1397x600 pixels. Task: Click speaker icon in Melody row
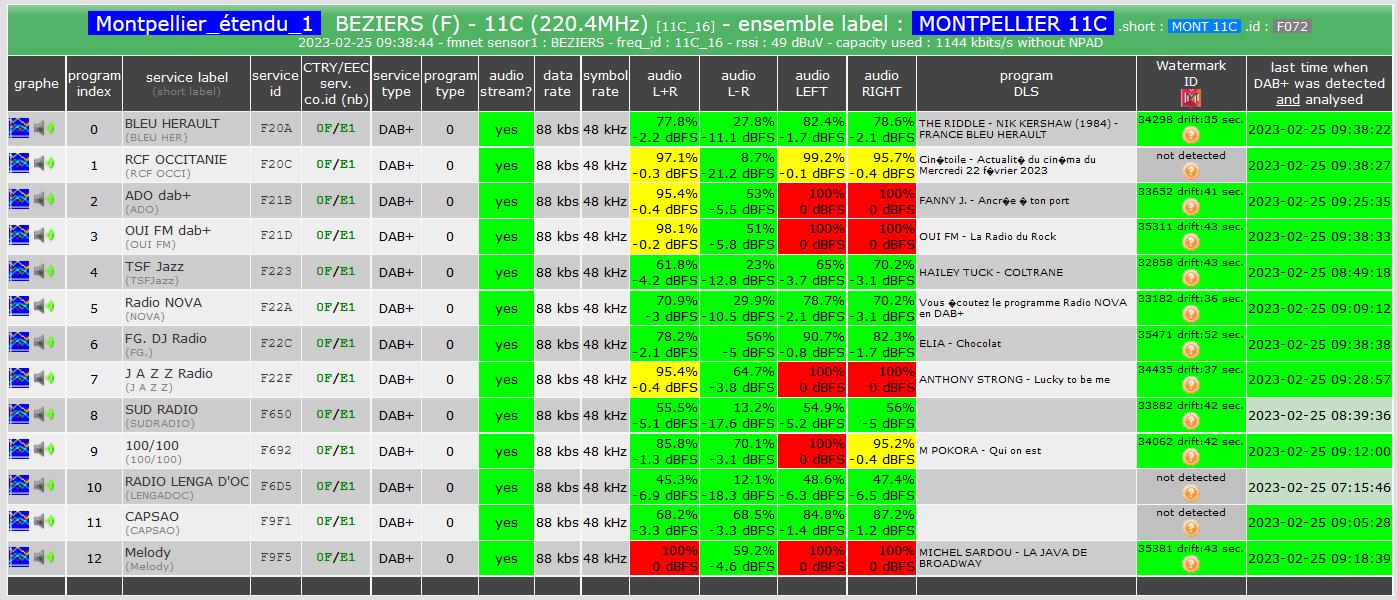click(x=44, y=557)
